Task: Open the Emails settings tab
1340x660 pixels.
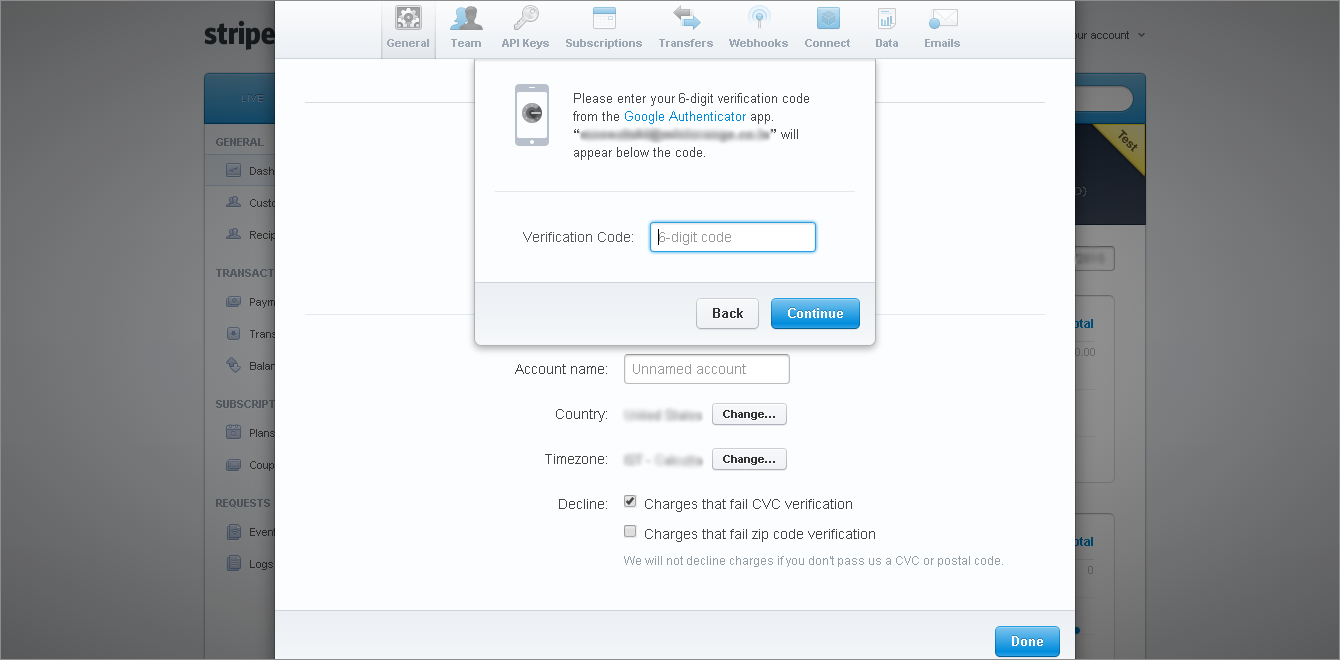Action: [942, 28]
